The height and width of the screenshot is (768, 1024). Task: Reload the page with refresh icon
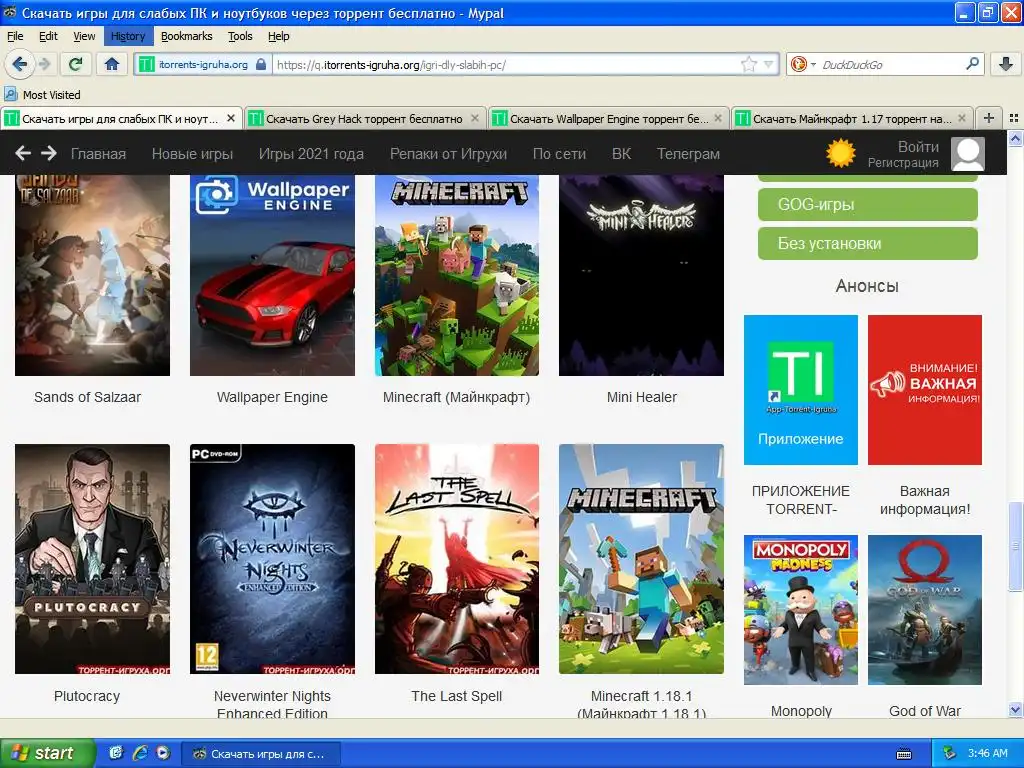[76, 64]
